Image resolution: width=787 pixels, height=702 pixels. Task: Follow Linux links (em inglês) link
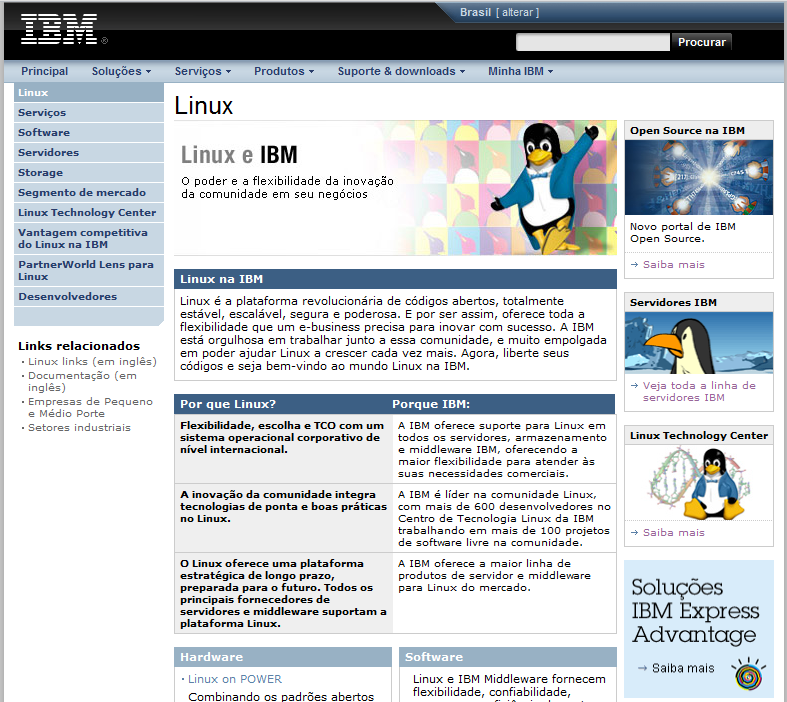coord(92,361)
